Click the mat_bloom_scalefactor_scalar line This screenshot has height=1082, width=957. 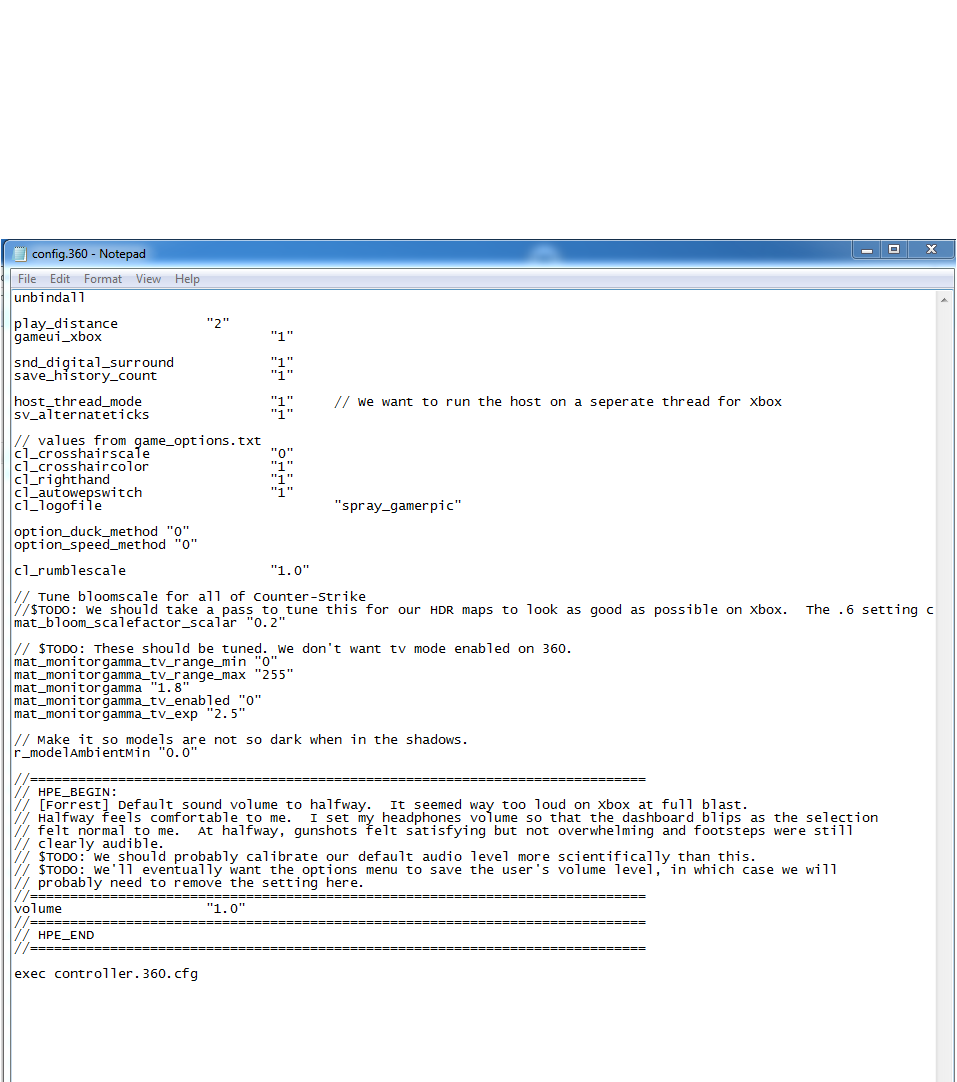150,623
